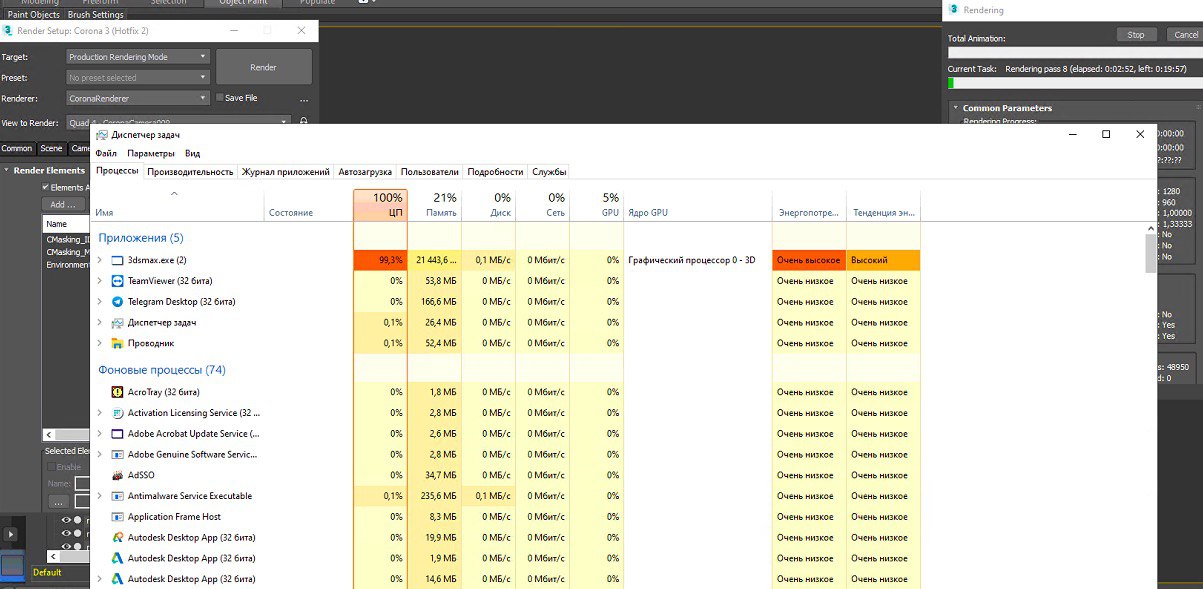Expand the TeamViewer (32 бита) row
This screenshot has height=589, width=1203.
tap(99, 281)
